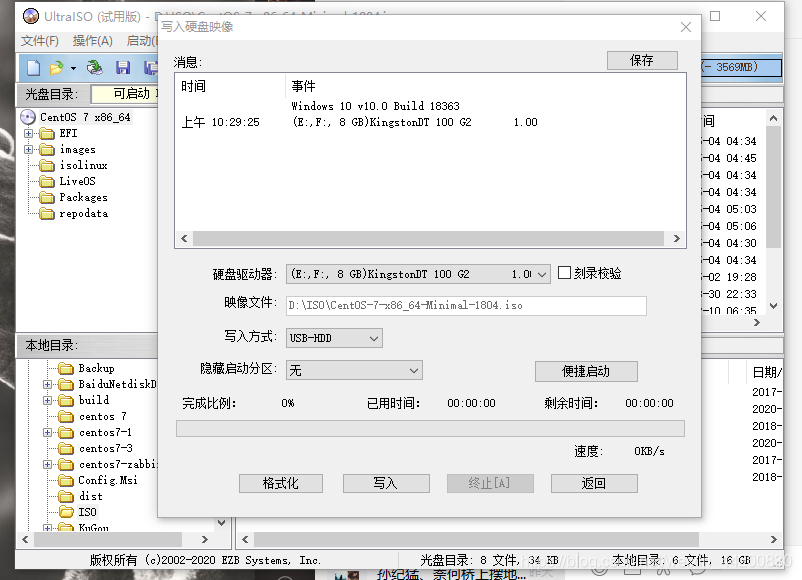Click the build folder icon
The width and height of the screenshot is (802, 580).
pos(66,400)
